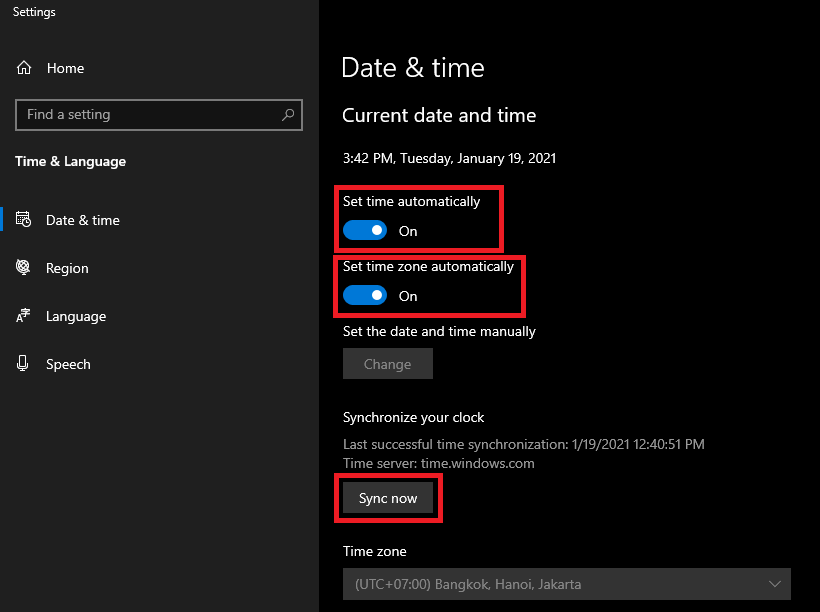Go to the Language settings label
The image size is (820, 612).
tap(76, 316)
